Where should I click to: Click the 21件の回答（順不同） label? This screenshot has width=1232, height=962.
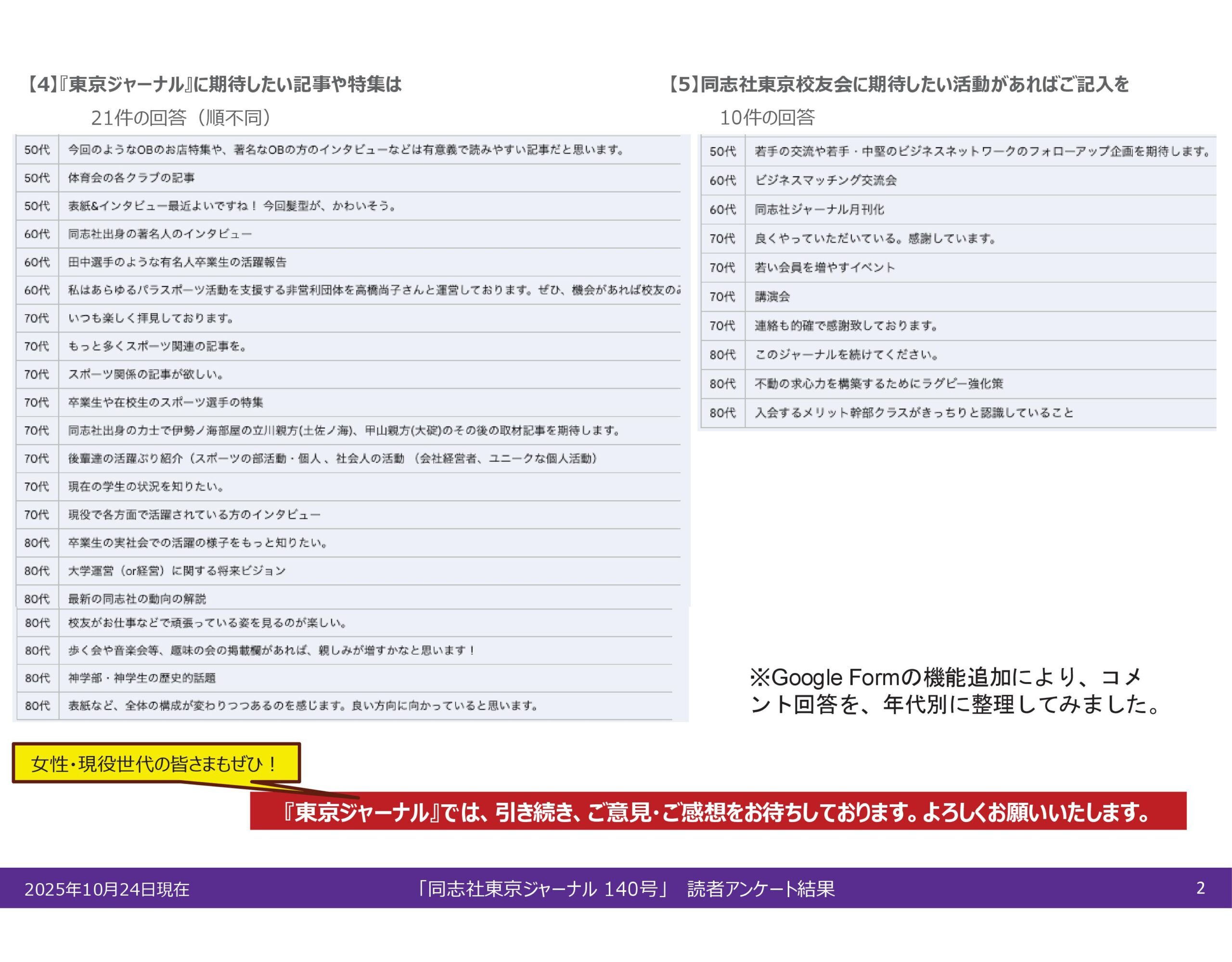coord(180,118)
